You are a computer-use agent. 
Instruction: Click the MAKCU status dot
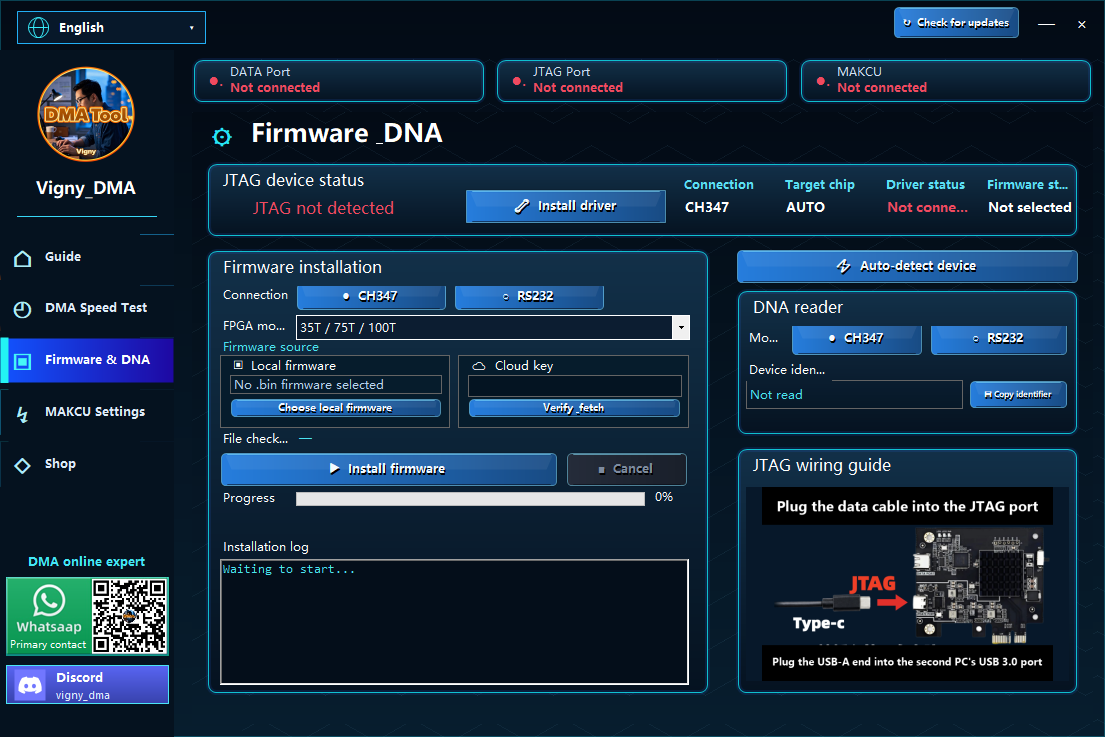(x=820, y=81)
